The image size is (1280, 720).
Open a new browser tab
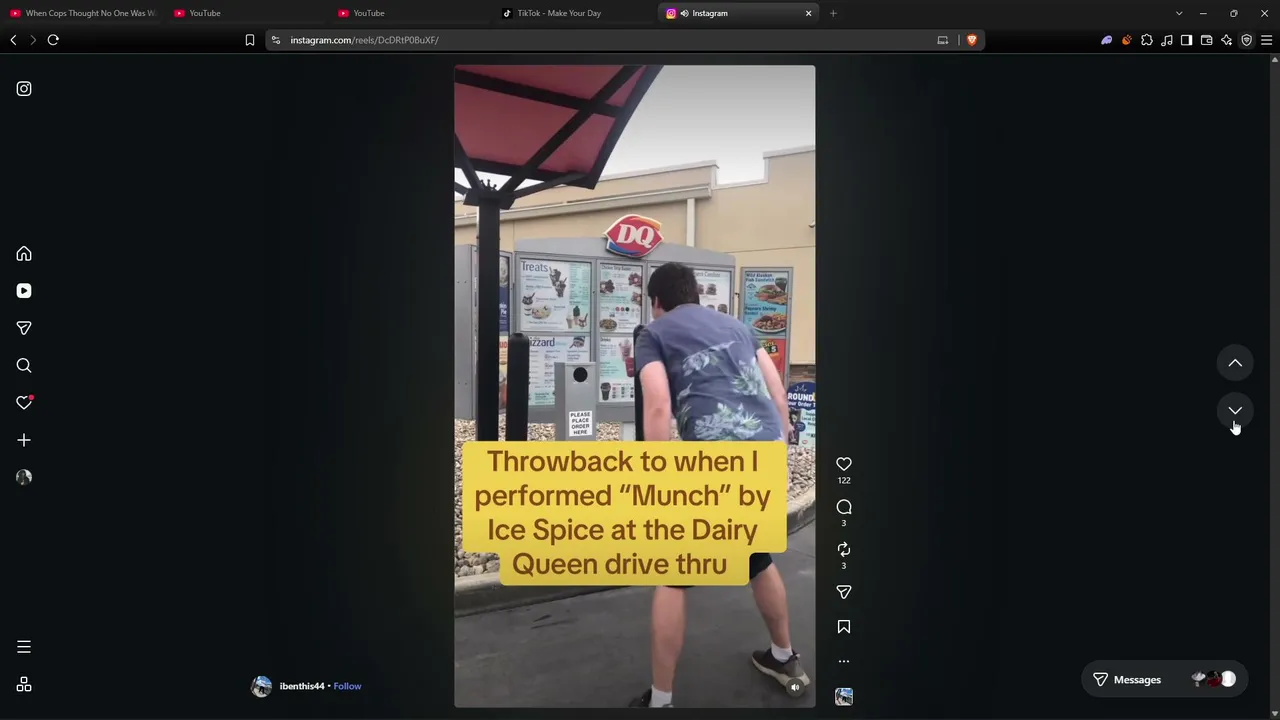[x=833, y=13]
